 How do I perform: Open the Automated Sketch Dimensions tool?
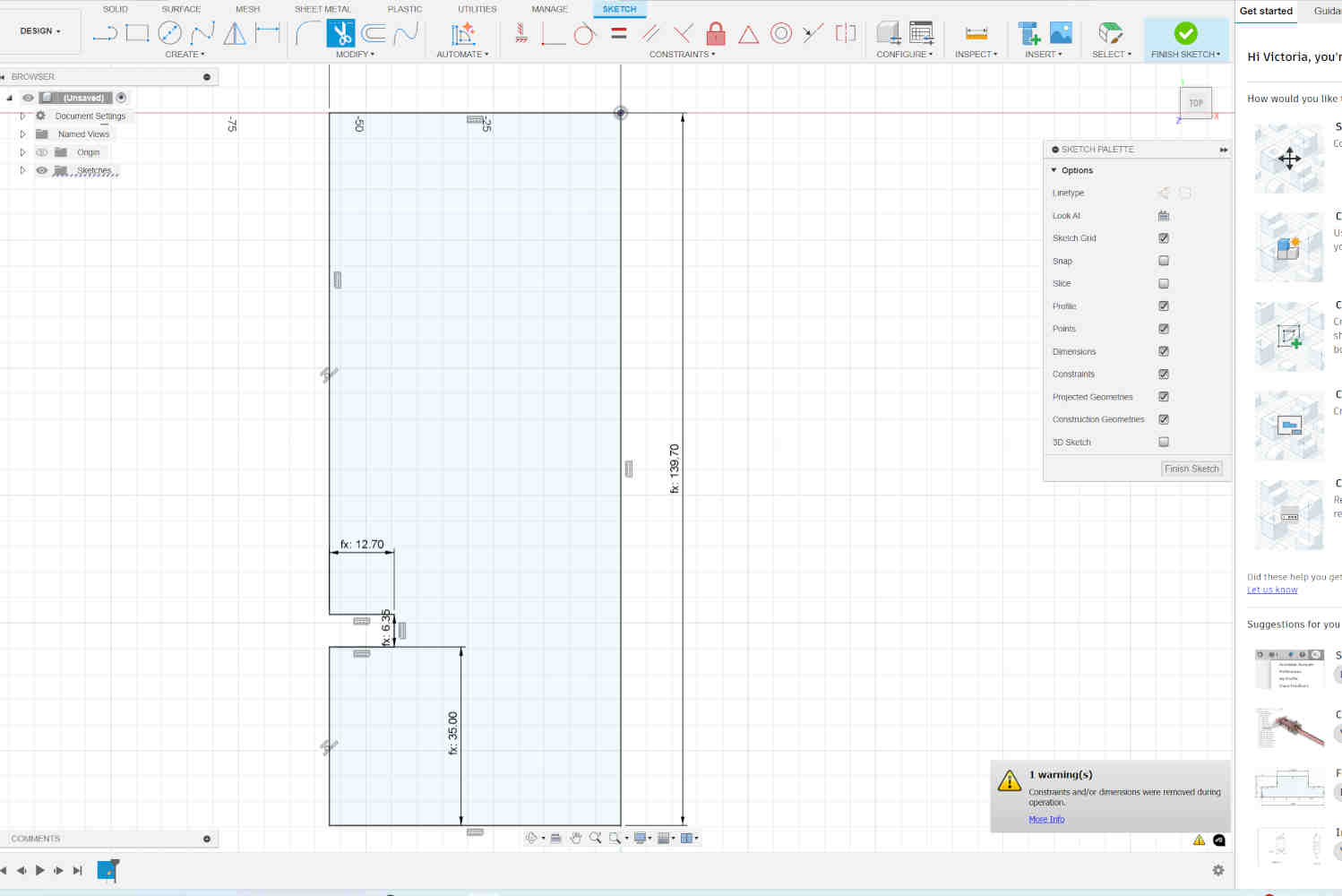[462, 34]
